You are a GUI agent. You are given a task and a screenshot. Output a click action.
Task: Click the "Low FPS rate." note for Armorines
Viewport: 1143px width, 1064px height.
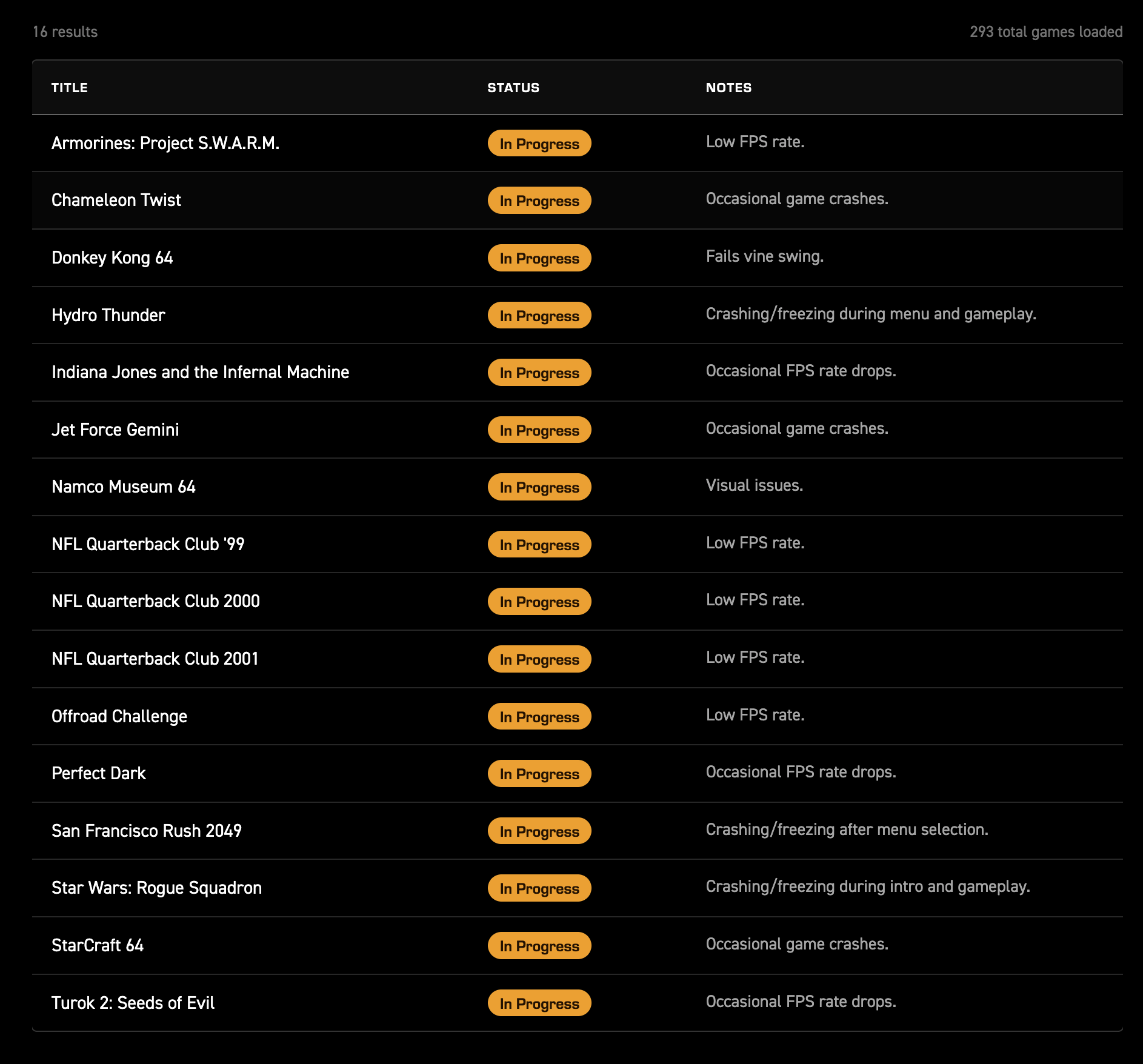coord(755,142)
